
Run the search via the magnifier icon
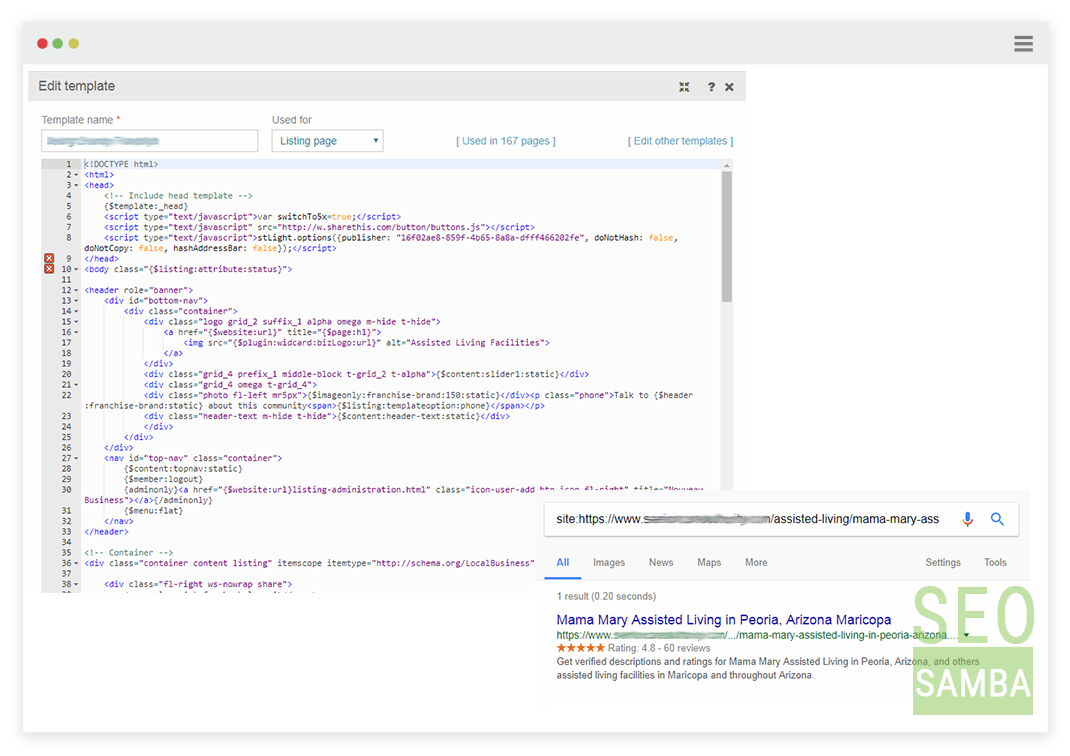(x=997, y=519)
